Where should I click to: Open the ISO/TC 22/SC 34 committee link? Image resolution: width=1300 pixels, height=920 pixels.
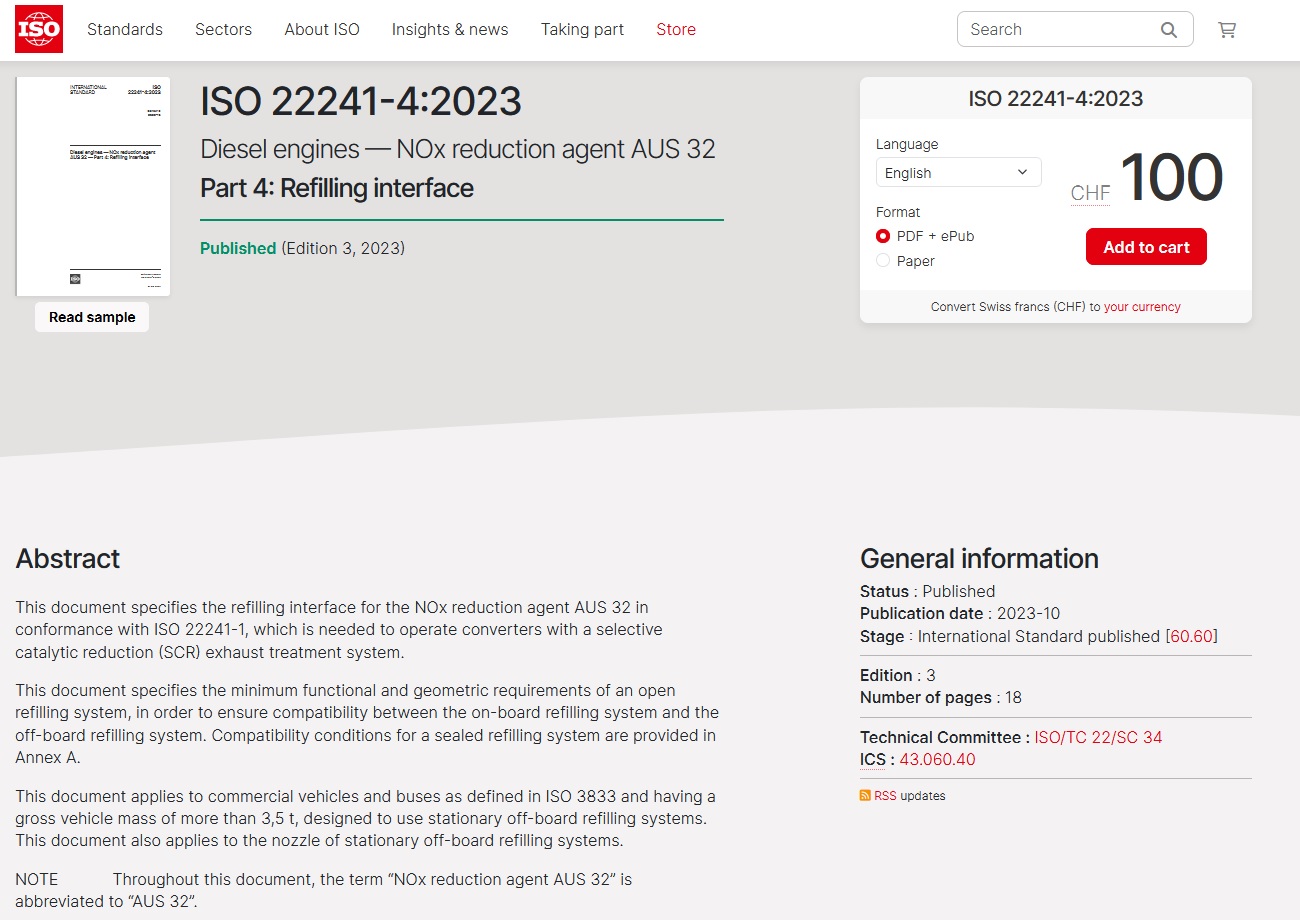1098,737
